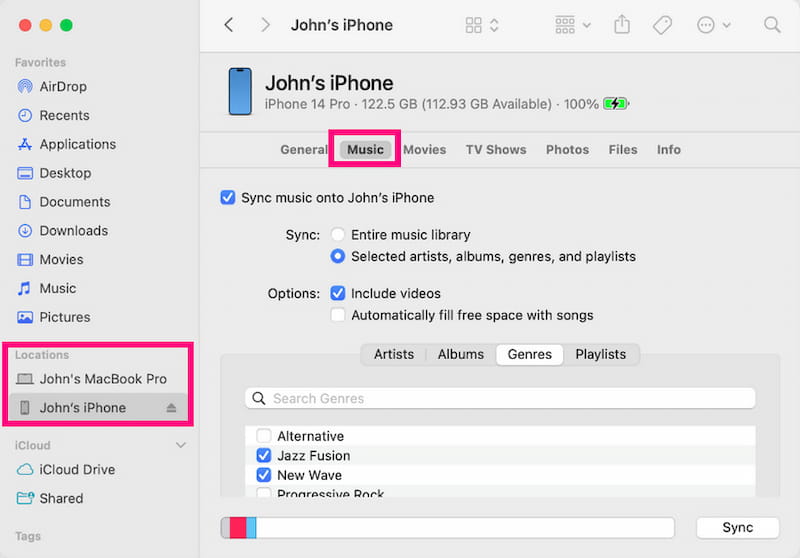Eject John's iPhone
Viewport: 800px width, 558px height.
click(x=171, y=408)
